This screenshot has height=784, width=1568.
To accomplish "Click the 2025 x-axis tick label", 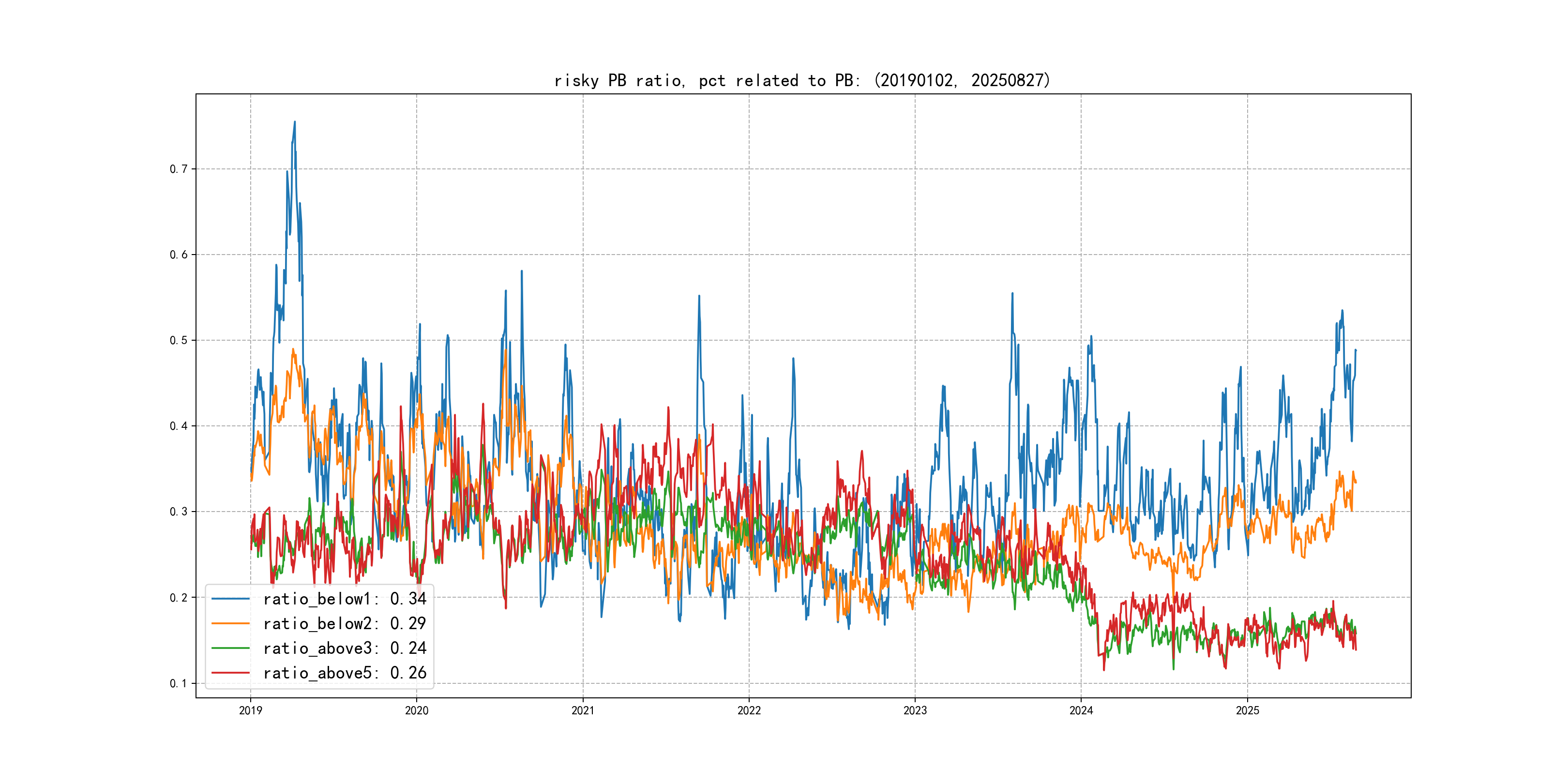I will (x=1247, y=710).
